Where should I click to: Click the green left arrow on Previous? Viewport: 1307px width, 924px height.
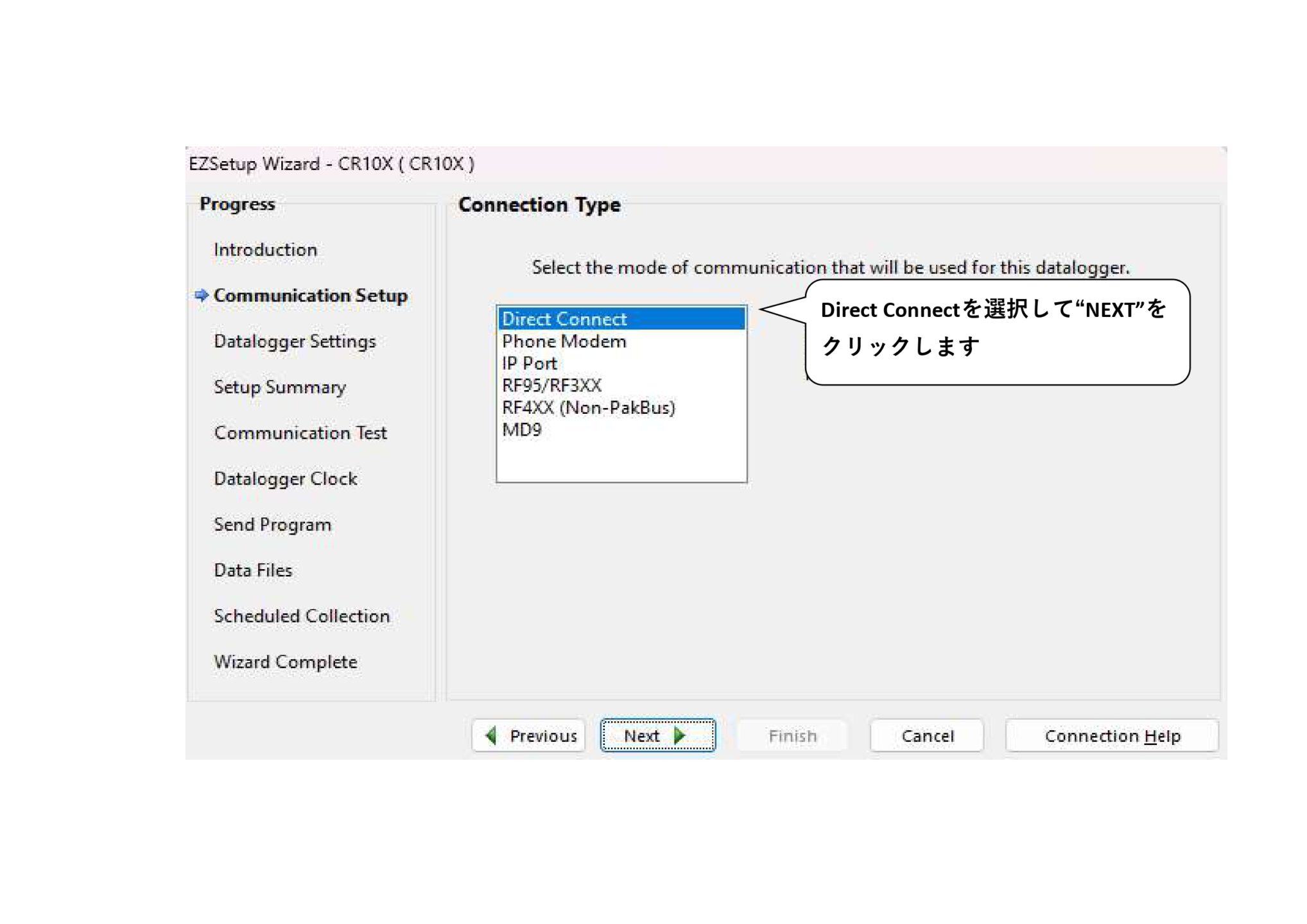click(492, 735)
